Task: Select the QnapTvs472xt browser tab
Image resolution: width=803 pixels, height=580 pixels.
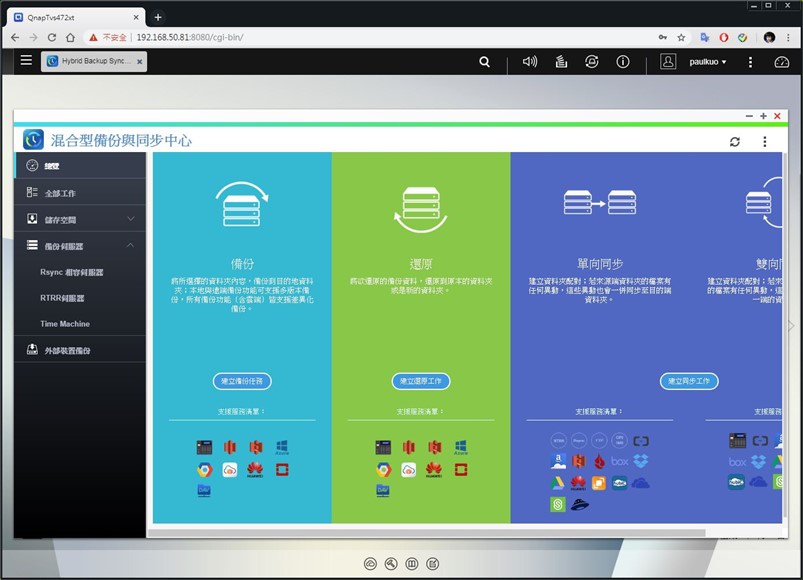Action: [77, 17]
